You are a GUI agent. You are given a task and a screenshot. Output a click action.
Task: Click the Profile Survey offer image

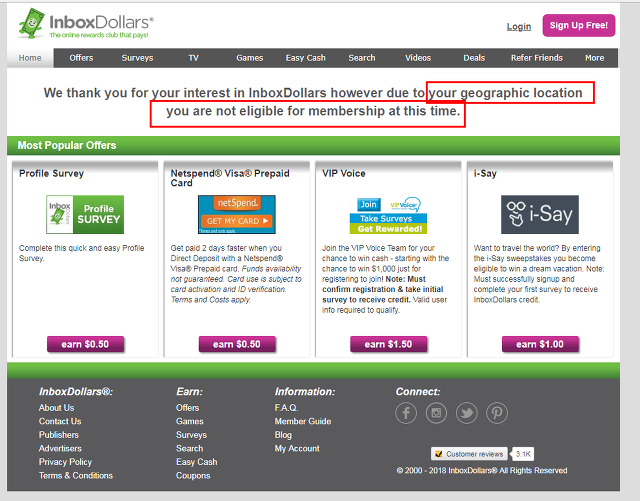pos(85,214)
